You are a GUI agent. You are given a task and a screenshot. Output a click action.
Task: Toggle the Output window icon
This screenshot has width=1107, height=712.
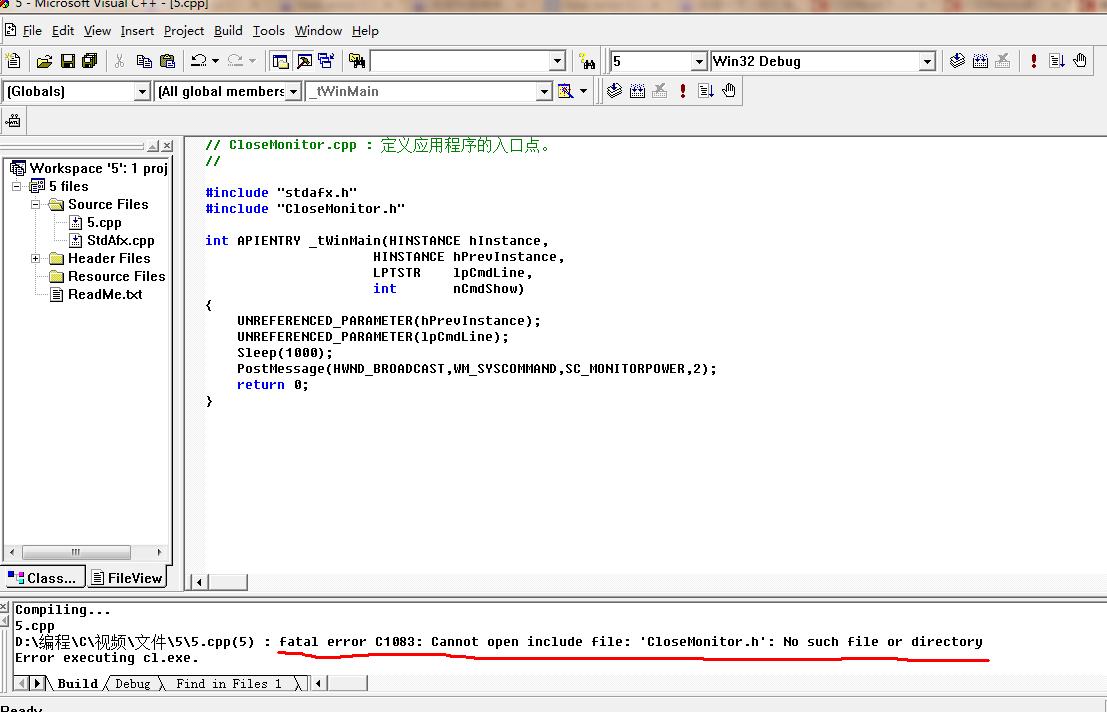pyautogui.click(x=304, y=61)
